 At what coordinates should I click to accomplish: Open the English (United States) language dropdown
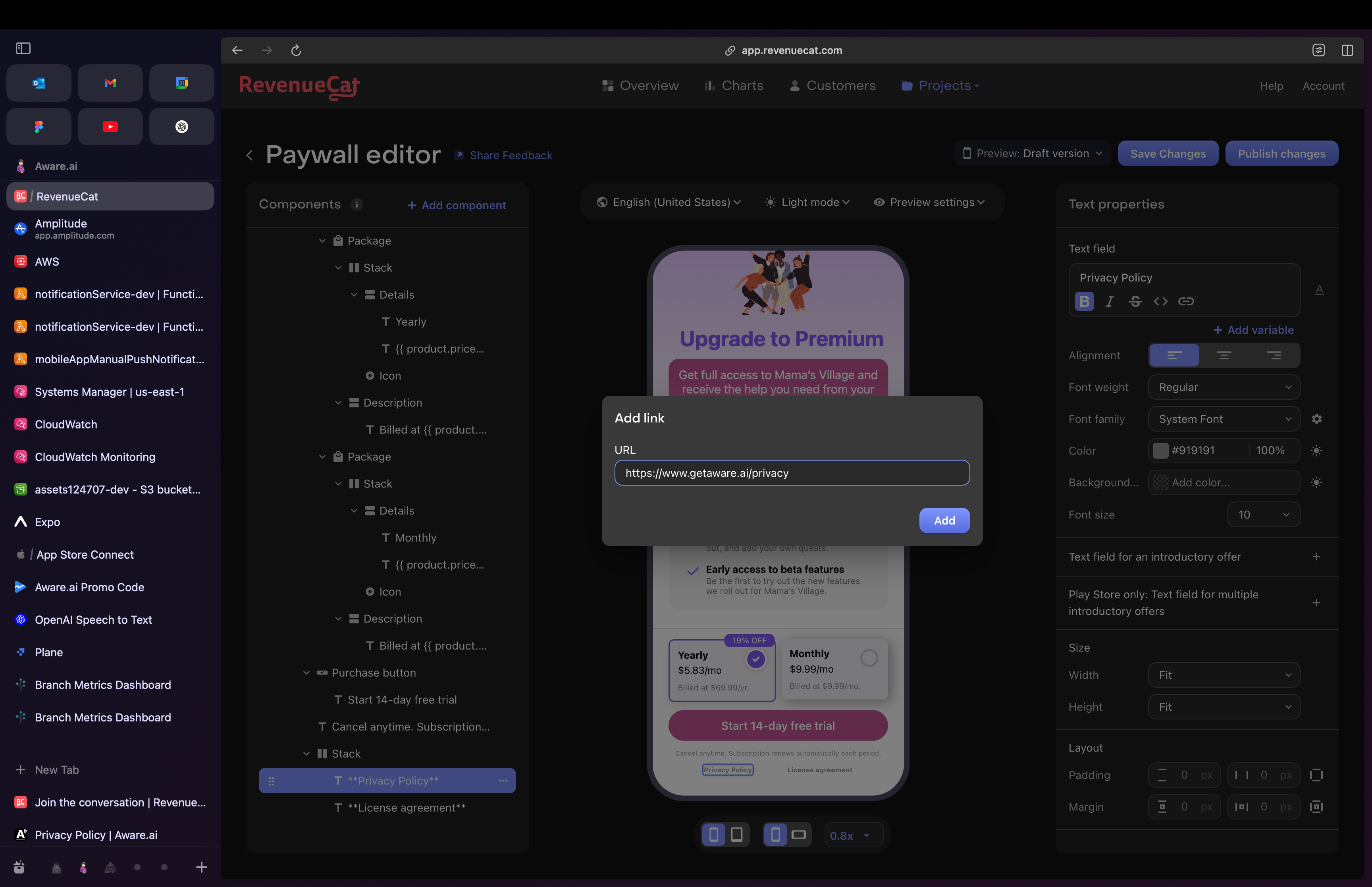pos(669,202)
